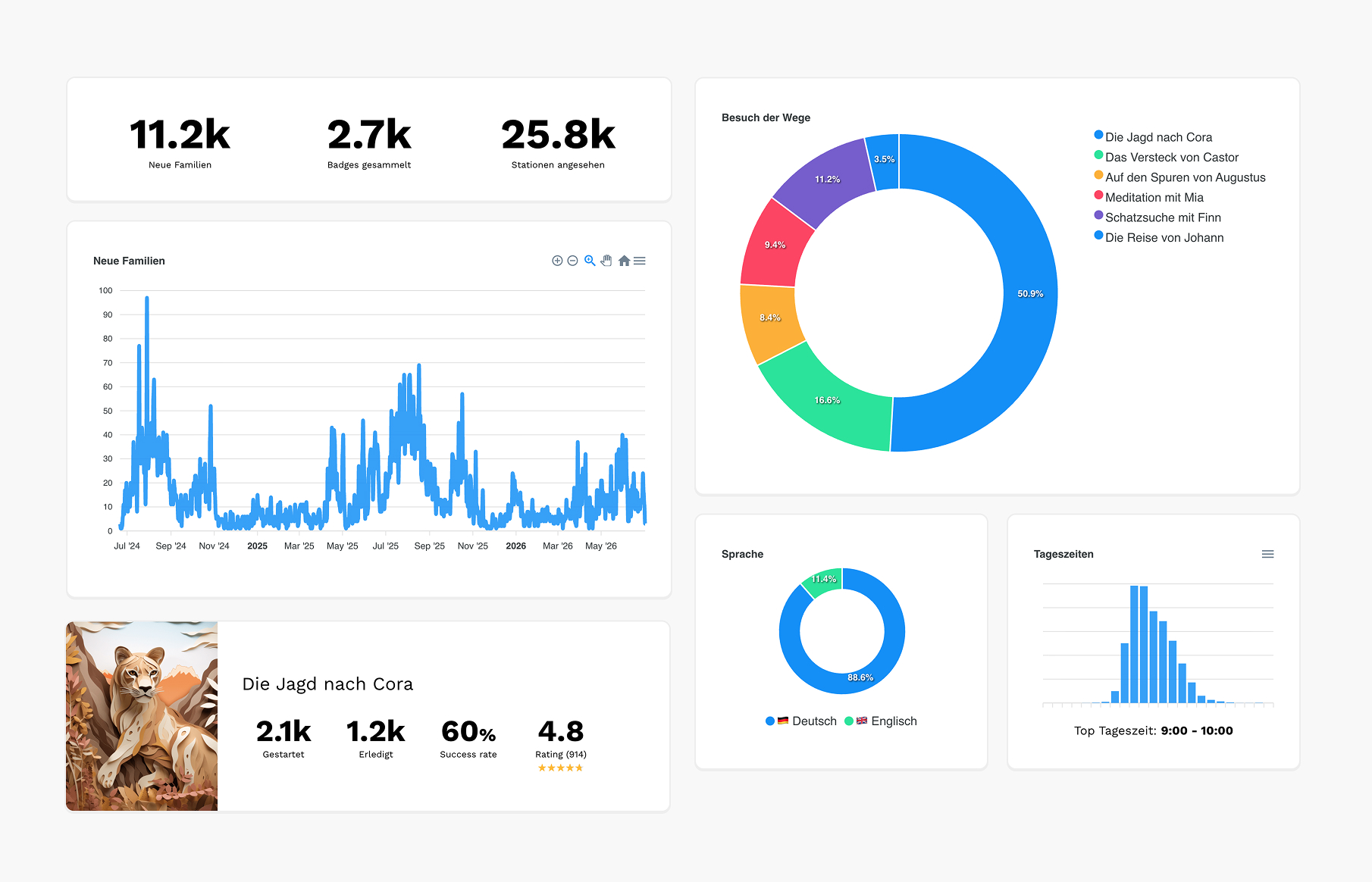Toggle Englisch legend in Sprache chart

click(x=881, y=721)
